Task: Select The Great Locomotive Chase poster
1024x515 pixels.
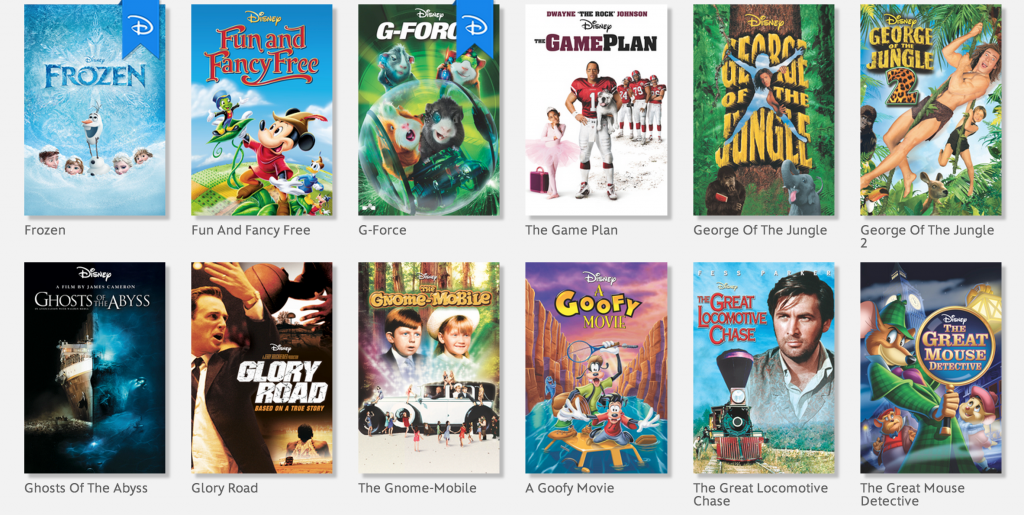Action: coord(763,367)
